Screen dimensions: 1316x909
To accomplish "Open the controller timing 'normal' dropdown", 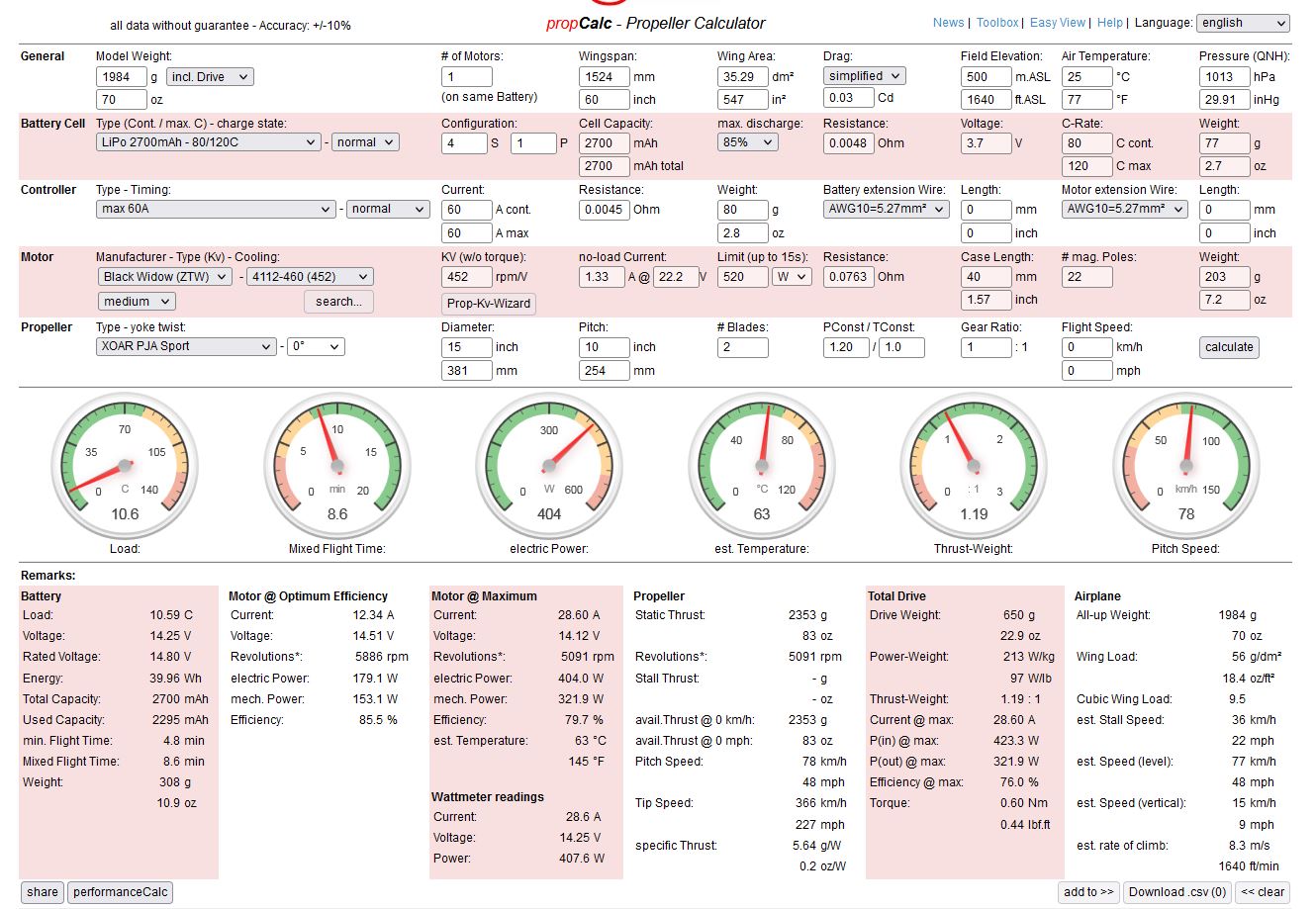I will point(388,209).
